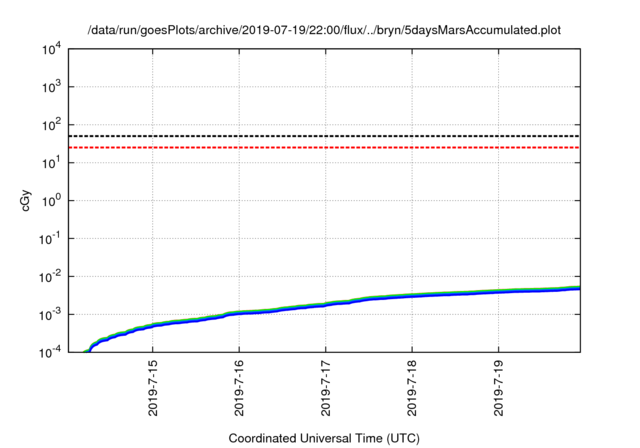Click the 10^-3 y-axis tick label
The image size is (640, 448).
(x=50, y=315)
